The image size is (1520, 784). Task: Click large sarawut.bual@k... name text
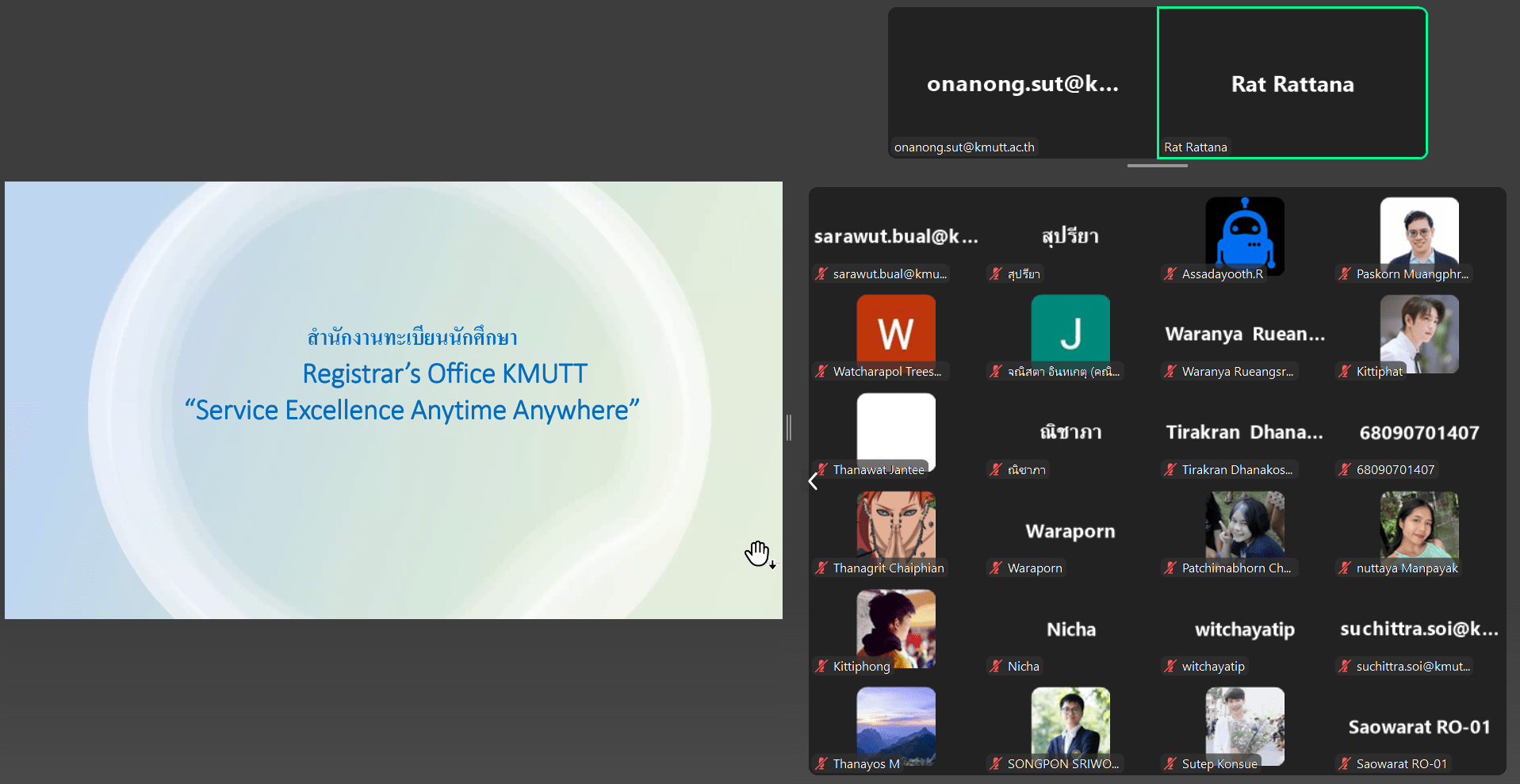[x=896, y=236]
